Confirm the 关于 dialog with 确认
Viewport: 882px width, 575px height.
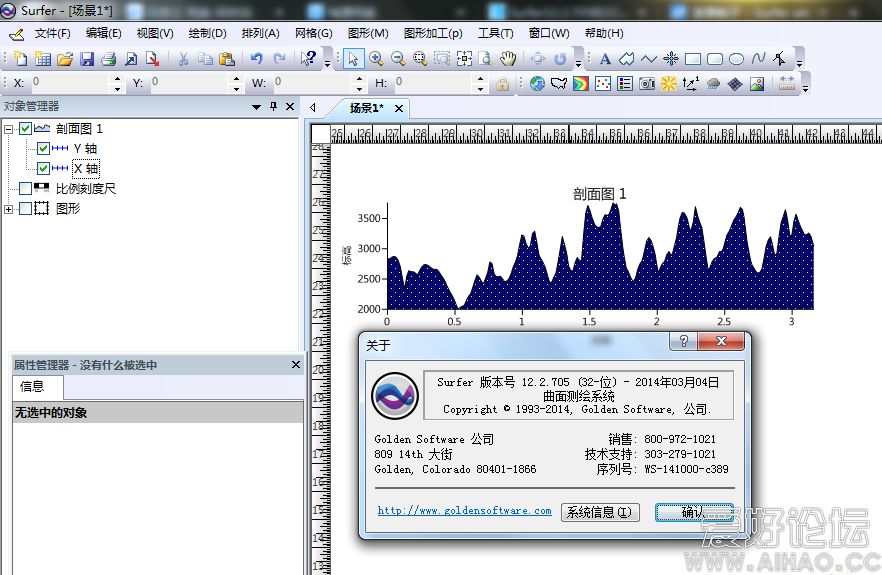694,512
